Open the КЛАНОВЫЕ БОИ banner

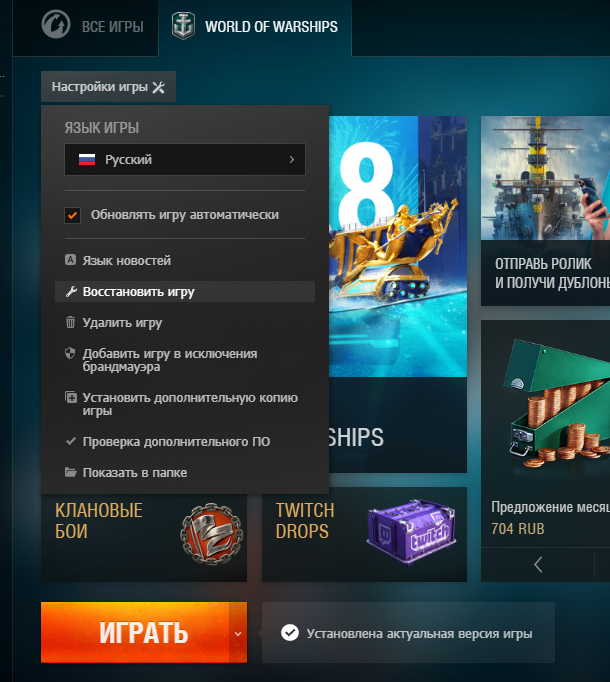(x=144, y=538)
